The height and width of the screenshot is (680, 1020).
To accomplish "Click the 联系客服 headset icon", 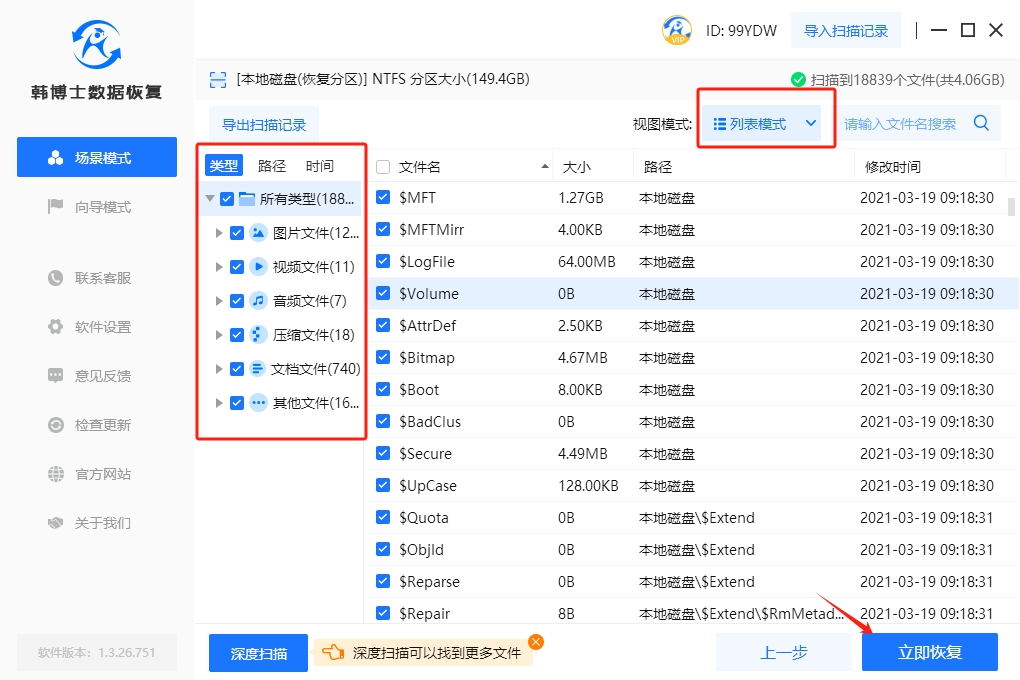I will point(56,278).
